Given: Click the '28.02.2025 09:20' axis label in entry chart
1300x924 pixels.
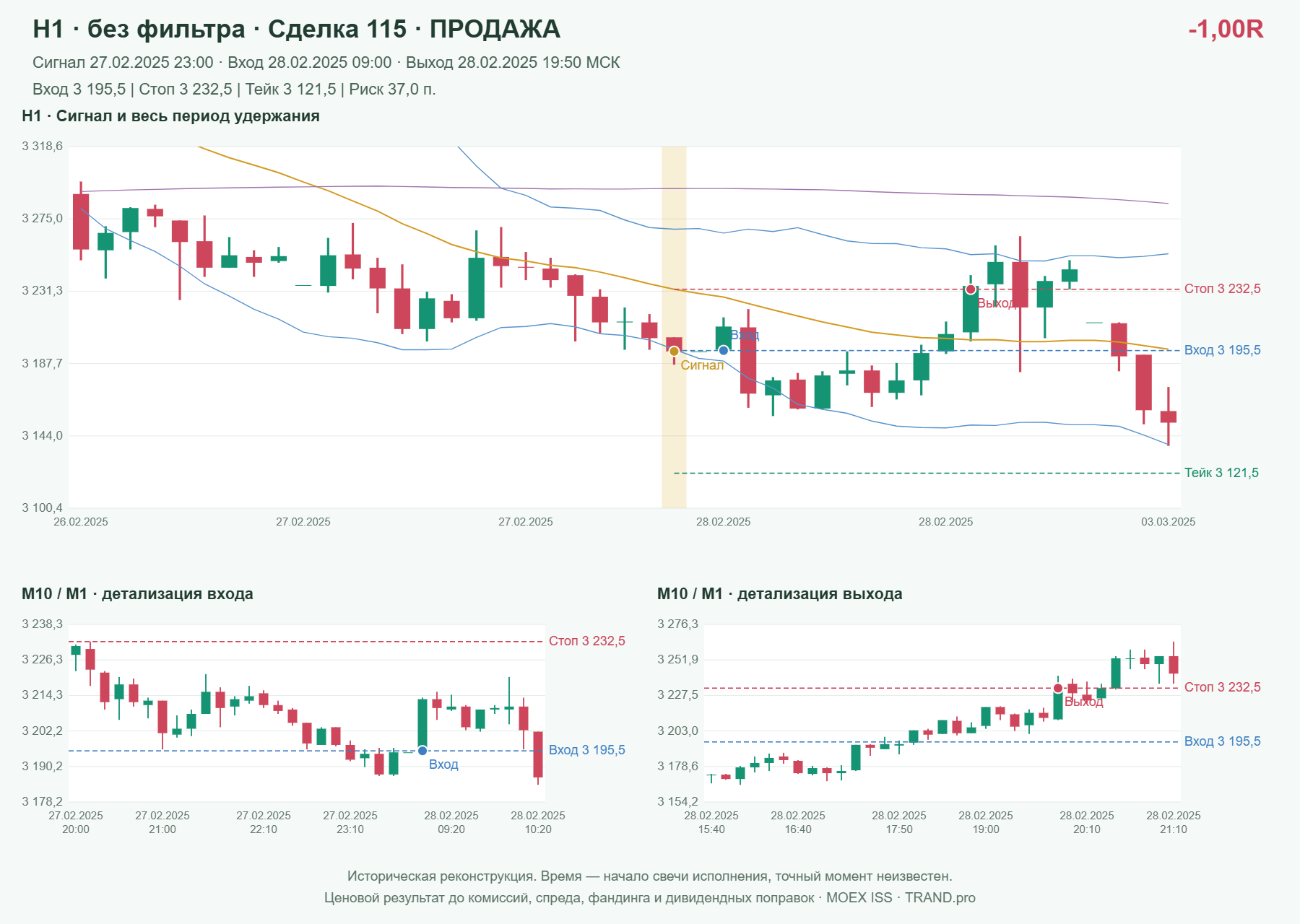Looking at the screenshot, I should (451, 822).
